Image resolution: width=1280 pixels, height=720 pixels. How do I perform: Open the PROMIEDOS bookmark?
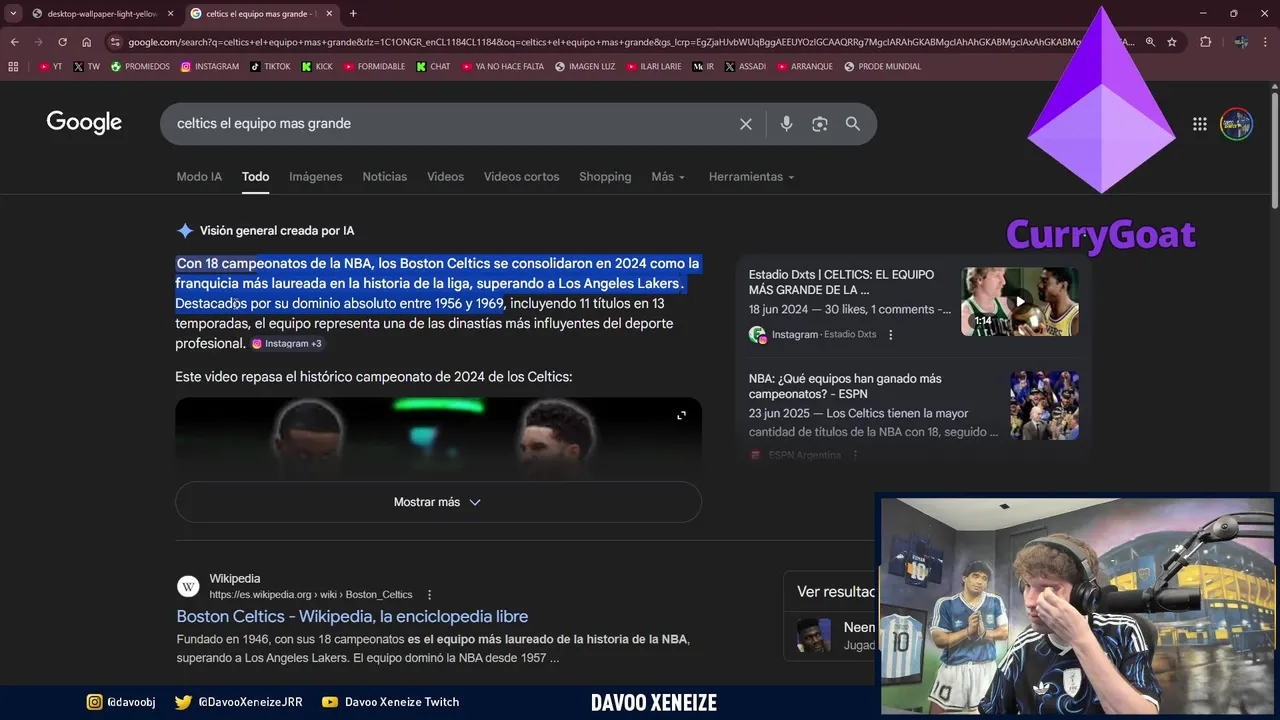140,67
